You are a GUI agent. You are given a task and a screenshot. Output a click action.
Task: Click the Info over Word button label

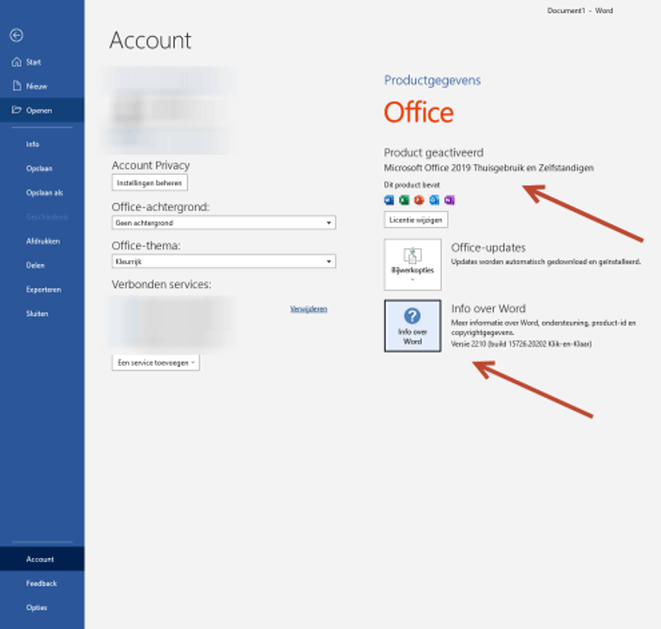(412, 336)
